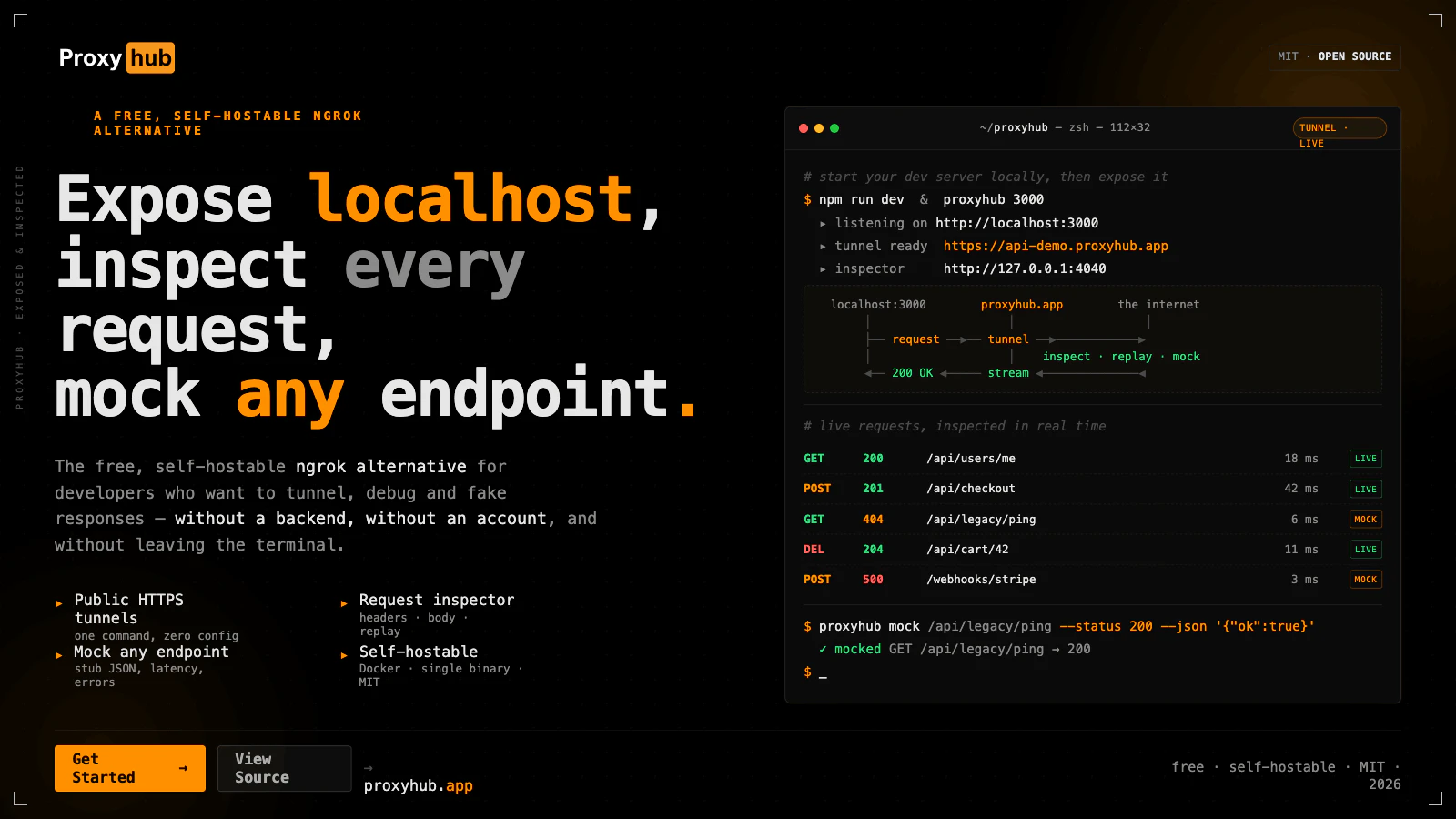Toggle the LIVE badge on /api/users/me
Screen dimensions: 1456x819
point(1365,459)
